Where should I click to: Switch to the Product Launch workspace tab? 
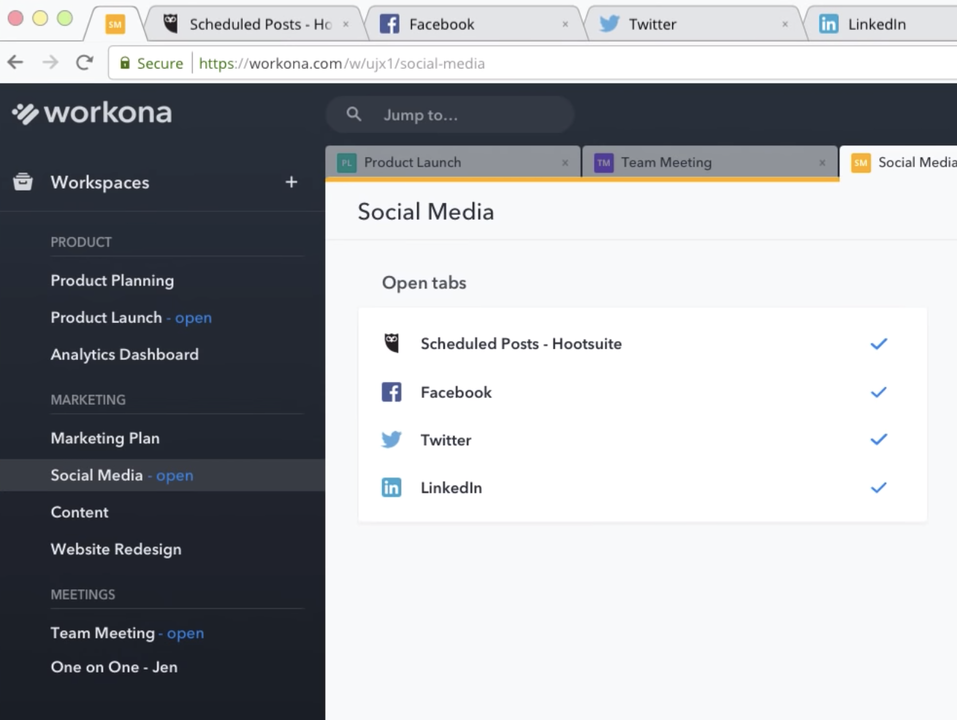pyautogui.click(x=453, y=163)
